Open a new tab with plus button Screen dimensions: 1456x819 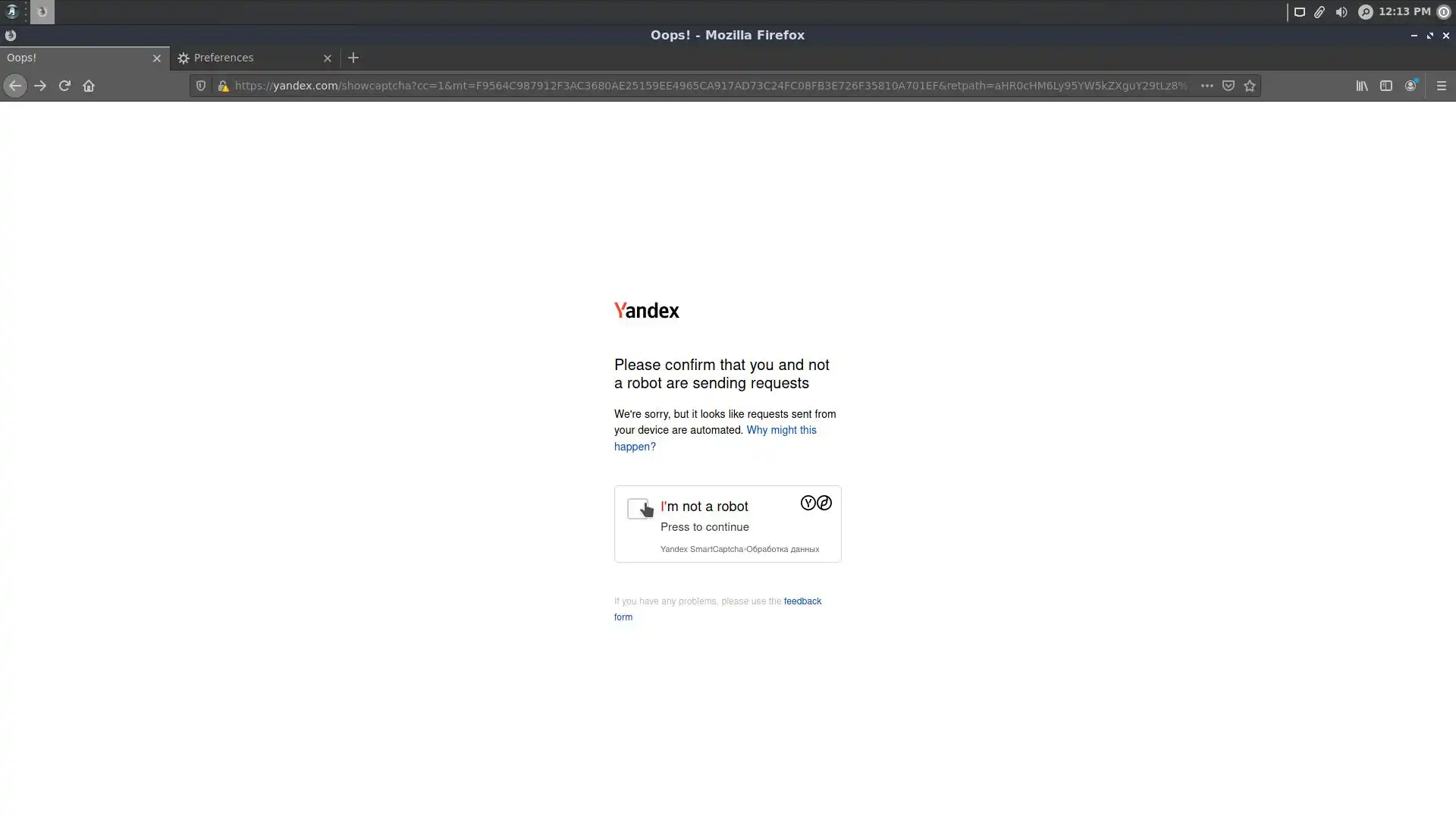[353, 58]
